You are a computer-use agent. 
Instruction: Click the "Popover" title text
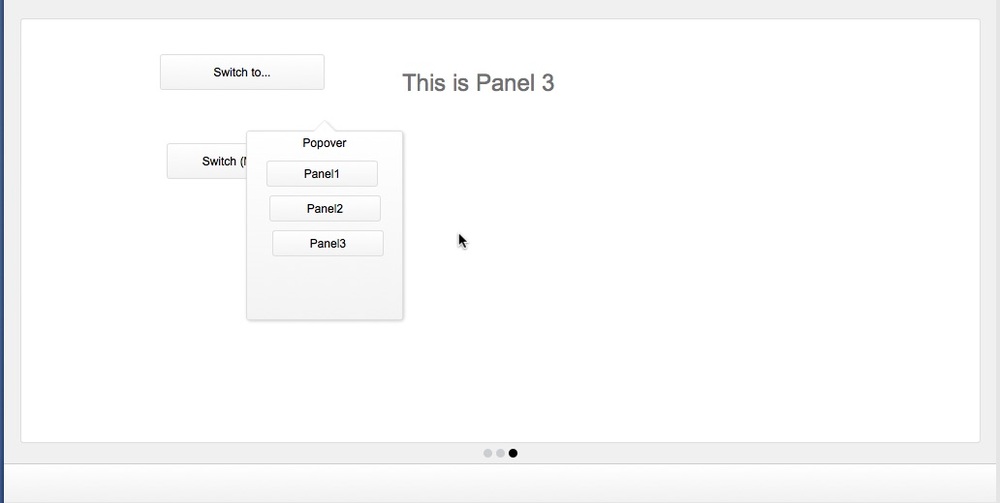pyautogui.click(x=325, y=143)
